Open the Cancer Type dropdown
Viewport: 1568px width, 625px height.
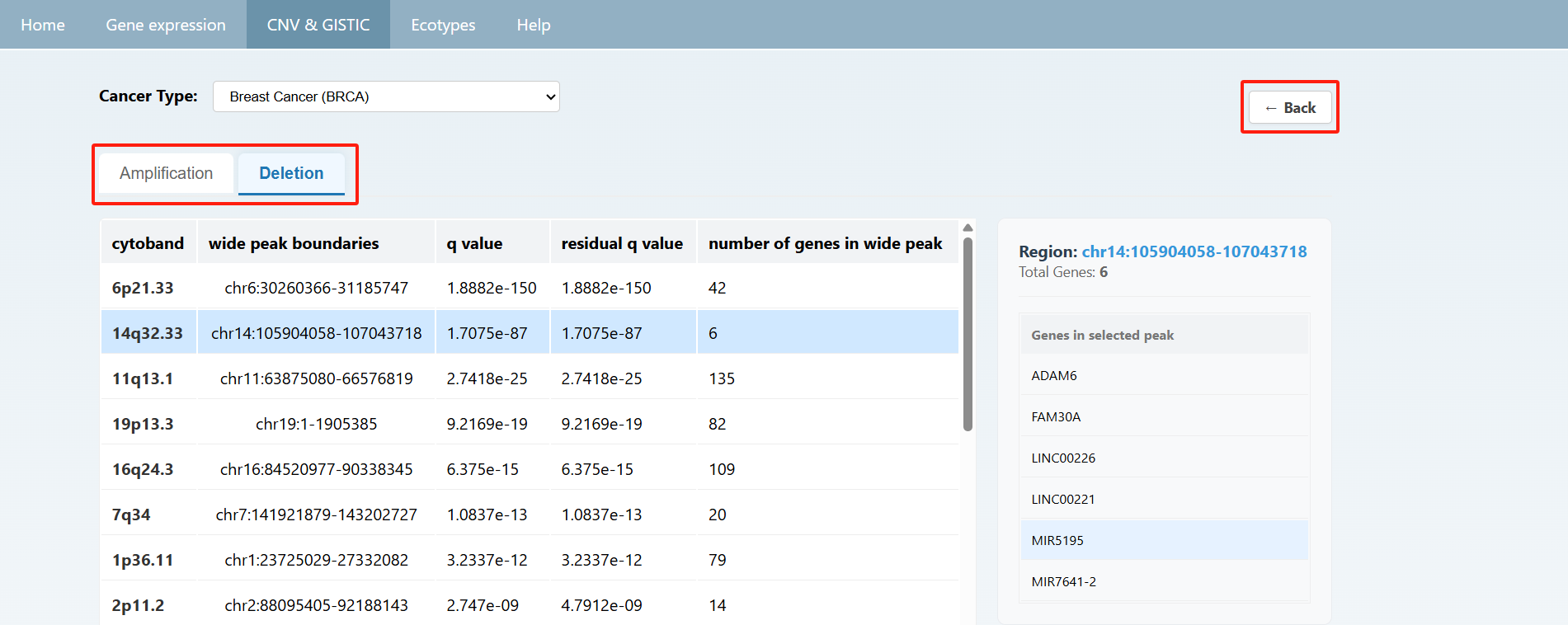pos(385,96)
